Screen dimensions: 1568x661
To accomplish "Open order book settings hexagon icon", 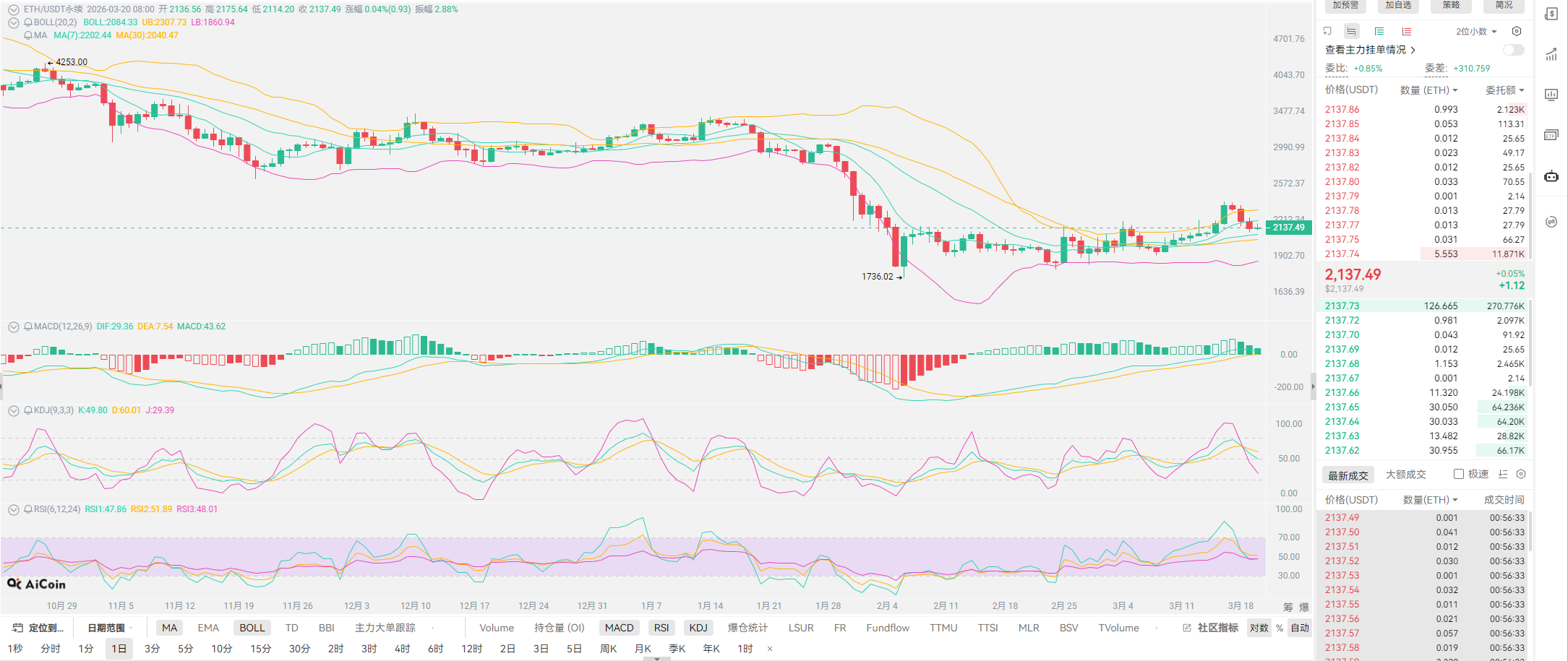I will (x=1517, y=31).
